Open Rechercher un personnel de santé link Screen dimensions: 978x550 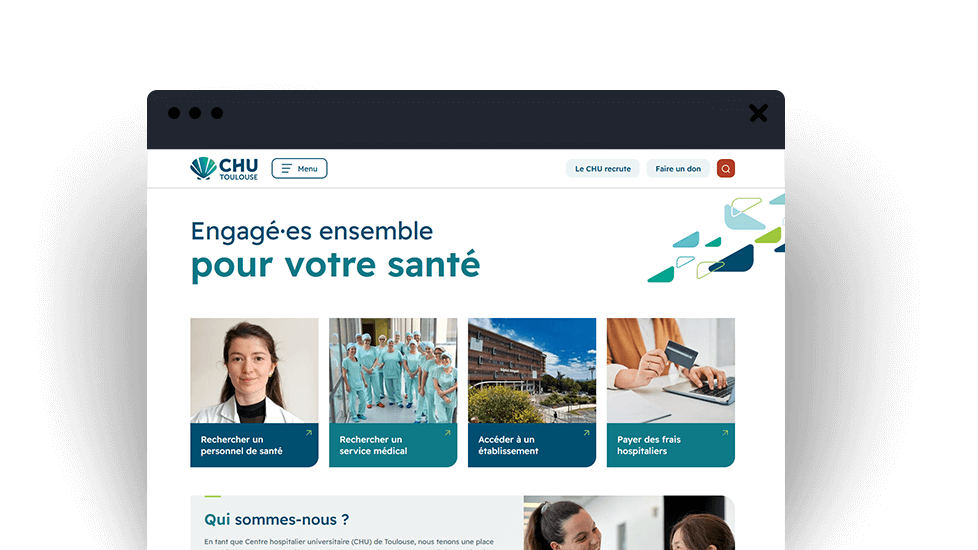click(241, 445)
